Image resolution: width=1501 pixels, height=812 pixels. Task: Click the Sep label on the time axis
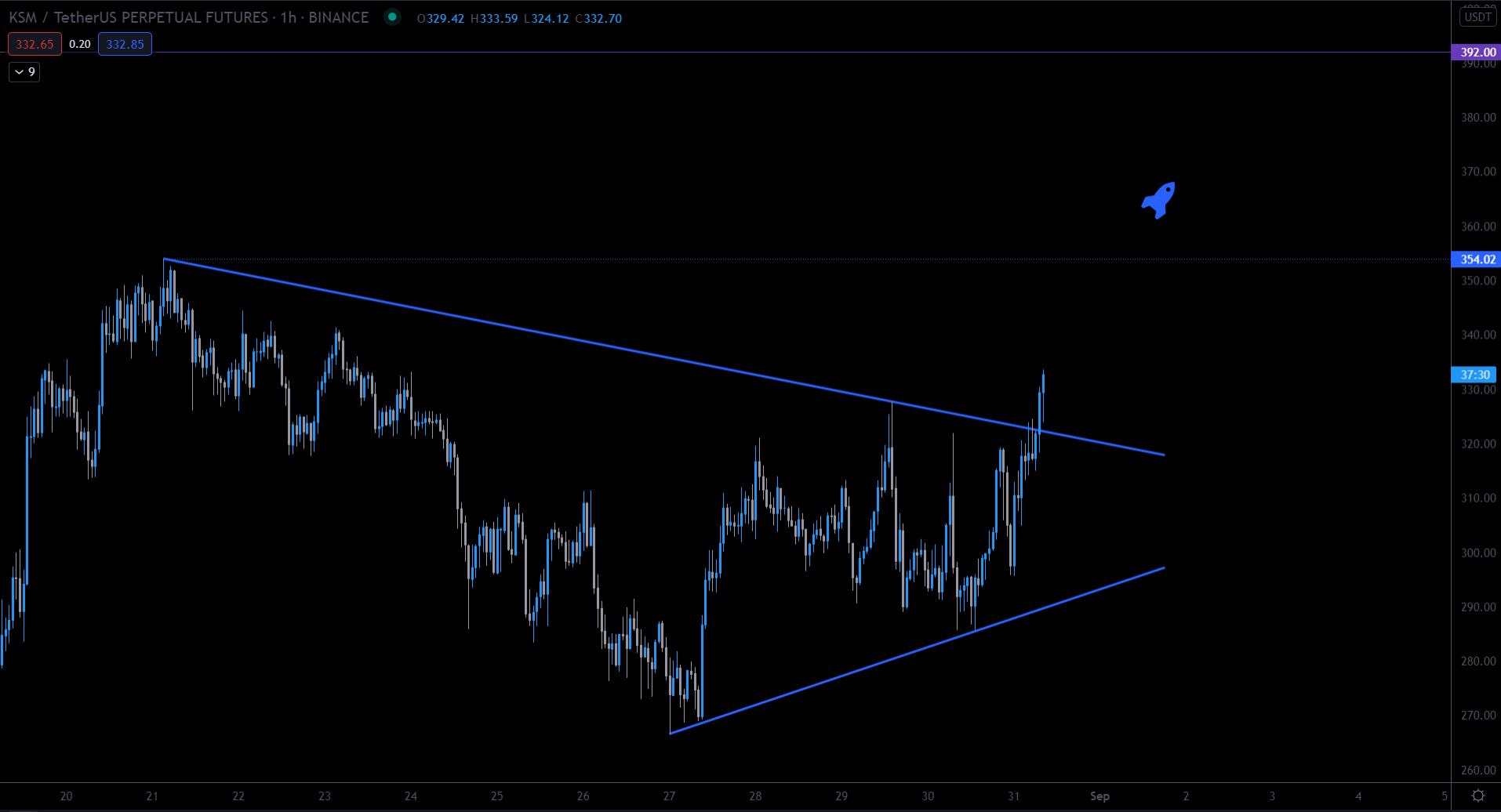[x=1101, y=796]
